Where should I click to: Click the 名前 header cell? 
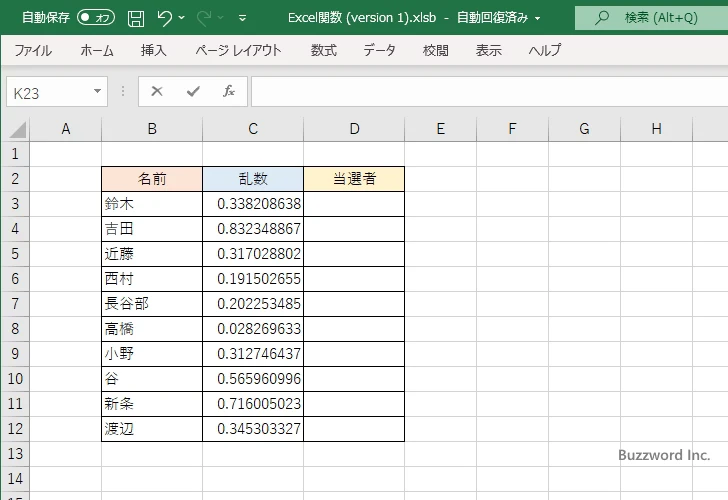[152, 179]
